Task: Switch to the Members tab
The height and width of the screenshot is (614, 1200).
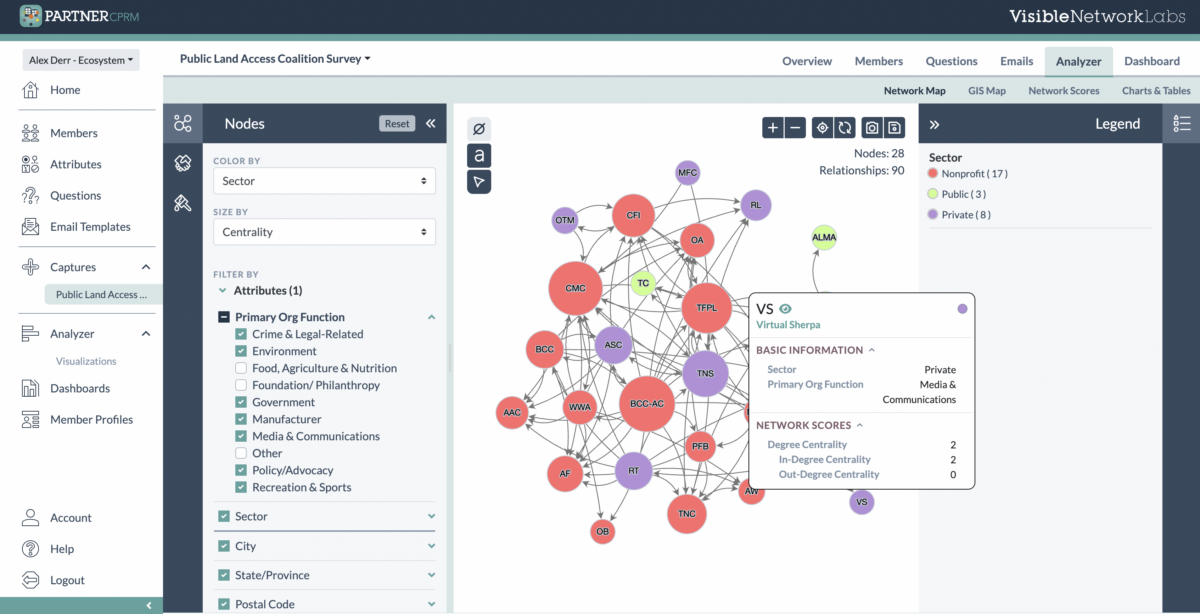Action: (x=879, y=61)
